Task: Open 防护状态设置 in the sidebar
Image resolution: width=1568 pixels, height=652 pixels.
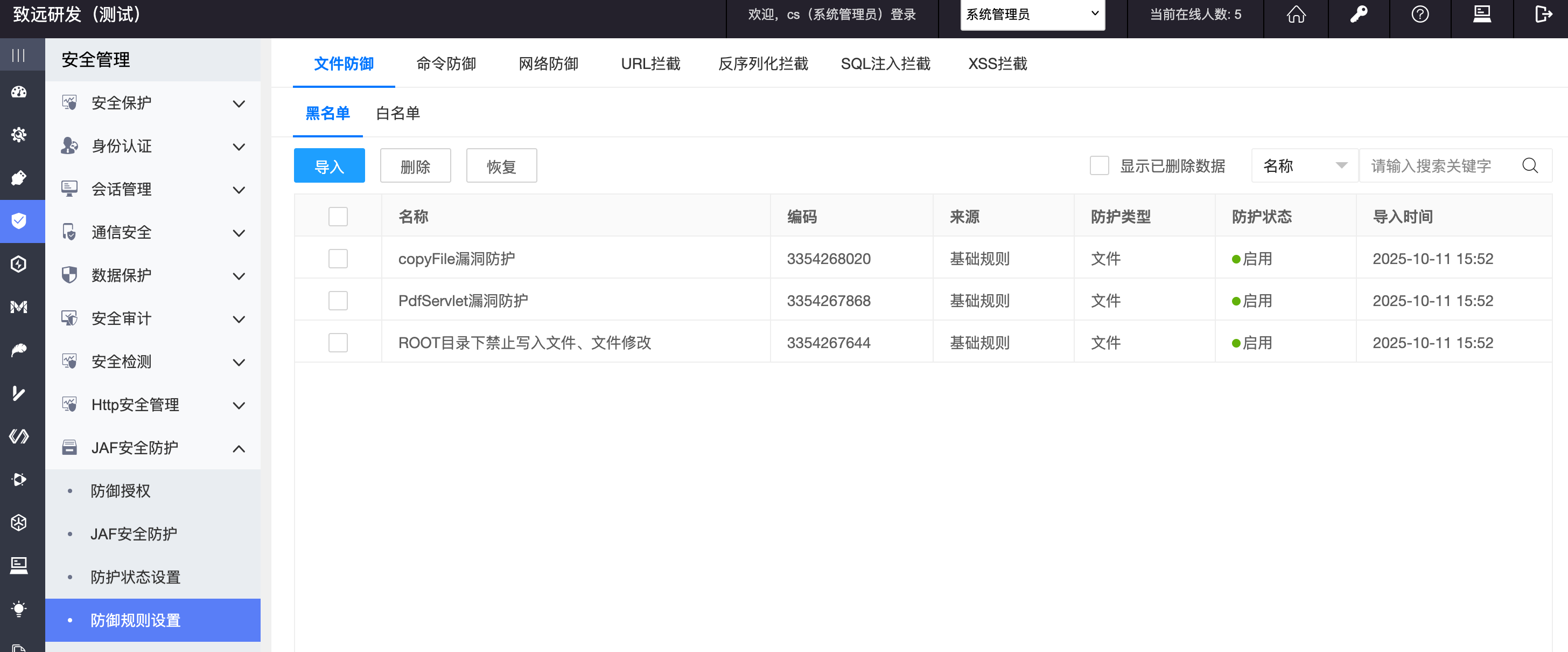Action: [x=135, y=577]
